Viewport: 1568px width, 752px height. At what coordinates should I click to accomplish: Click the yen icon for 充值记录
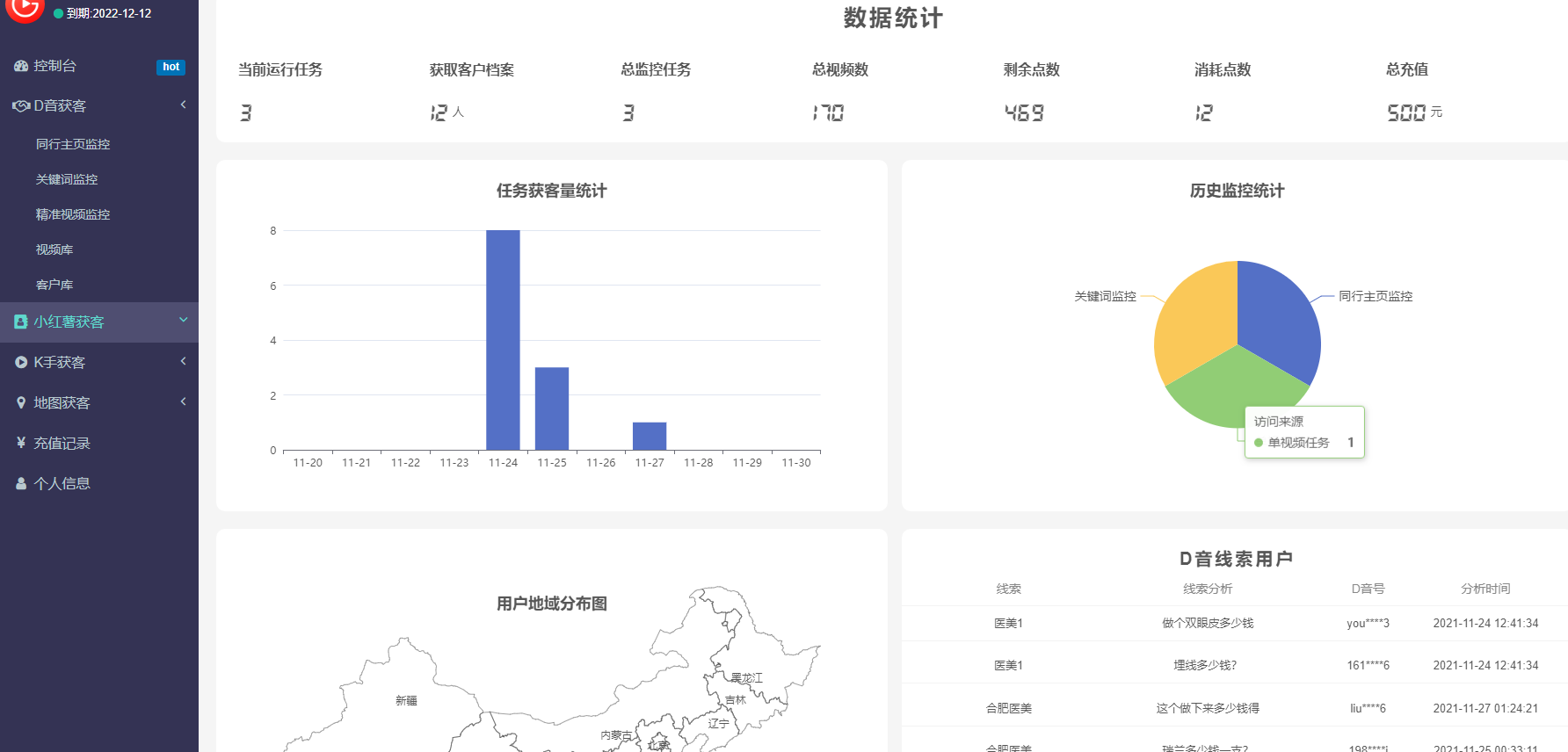pos(21,443)
